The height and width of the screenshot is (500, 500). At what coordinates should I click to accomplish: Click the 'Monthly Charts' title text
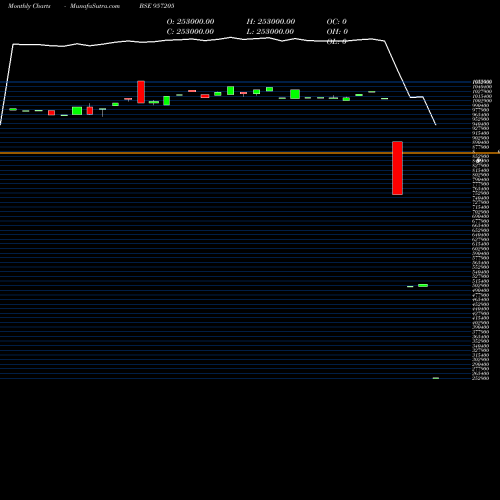tap(29, 6)
